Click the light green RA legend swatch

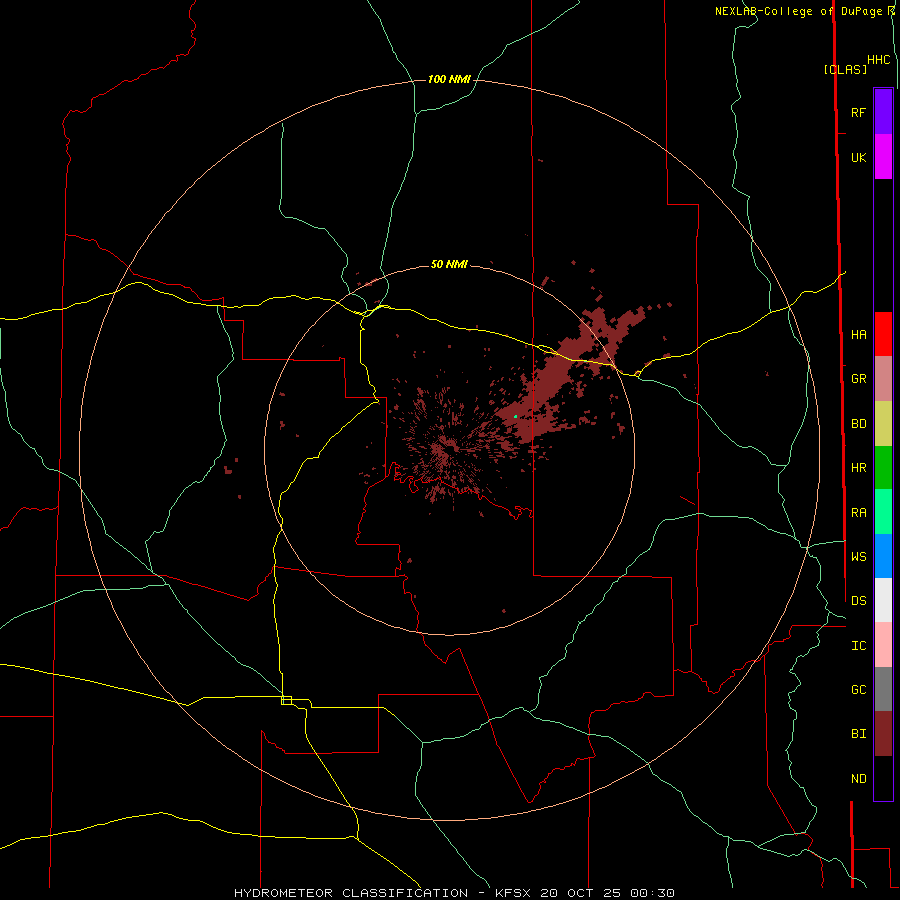(x=883, y=512)
